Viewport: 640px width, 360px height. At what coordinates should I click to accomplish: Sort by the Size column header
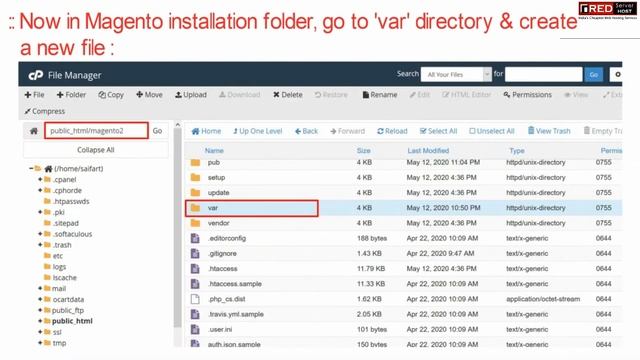(364, 151)
